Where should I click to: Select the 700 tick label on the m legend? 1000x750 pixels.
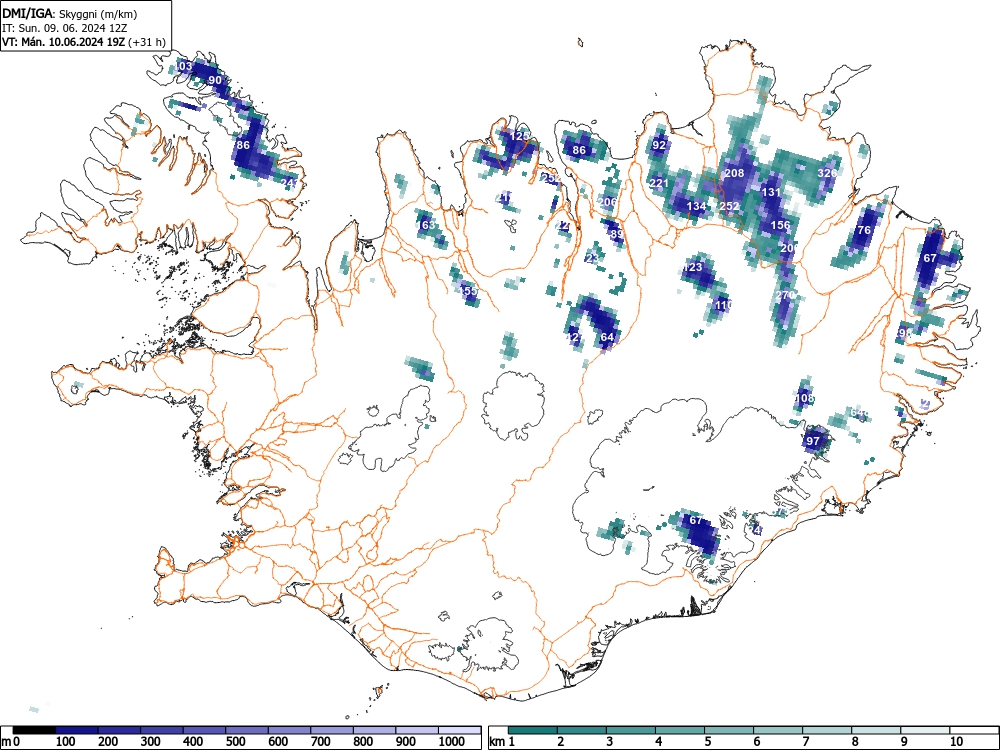click(x=321, y=742)
